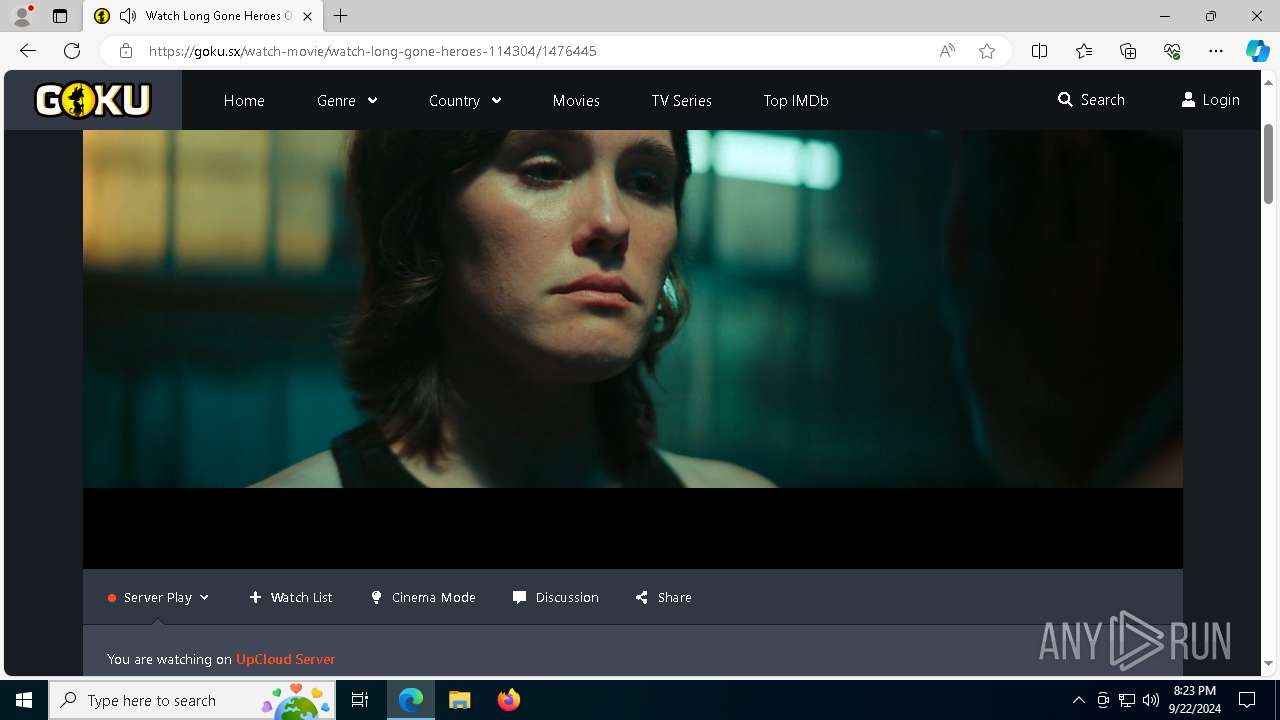Click the Search magnifier button
The height and width of the screenshot is (720, 1280).
pyautogui.click(x=1091, y=100)
